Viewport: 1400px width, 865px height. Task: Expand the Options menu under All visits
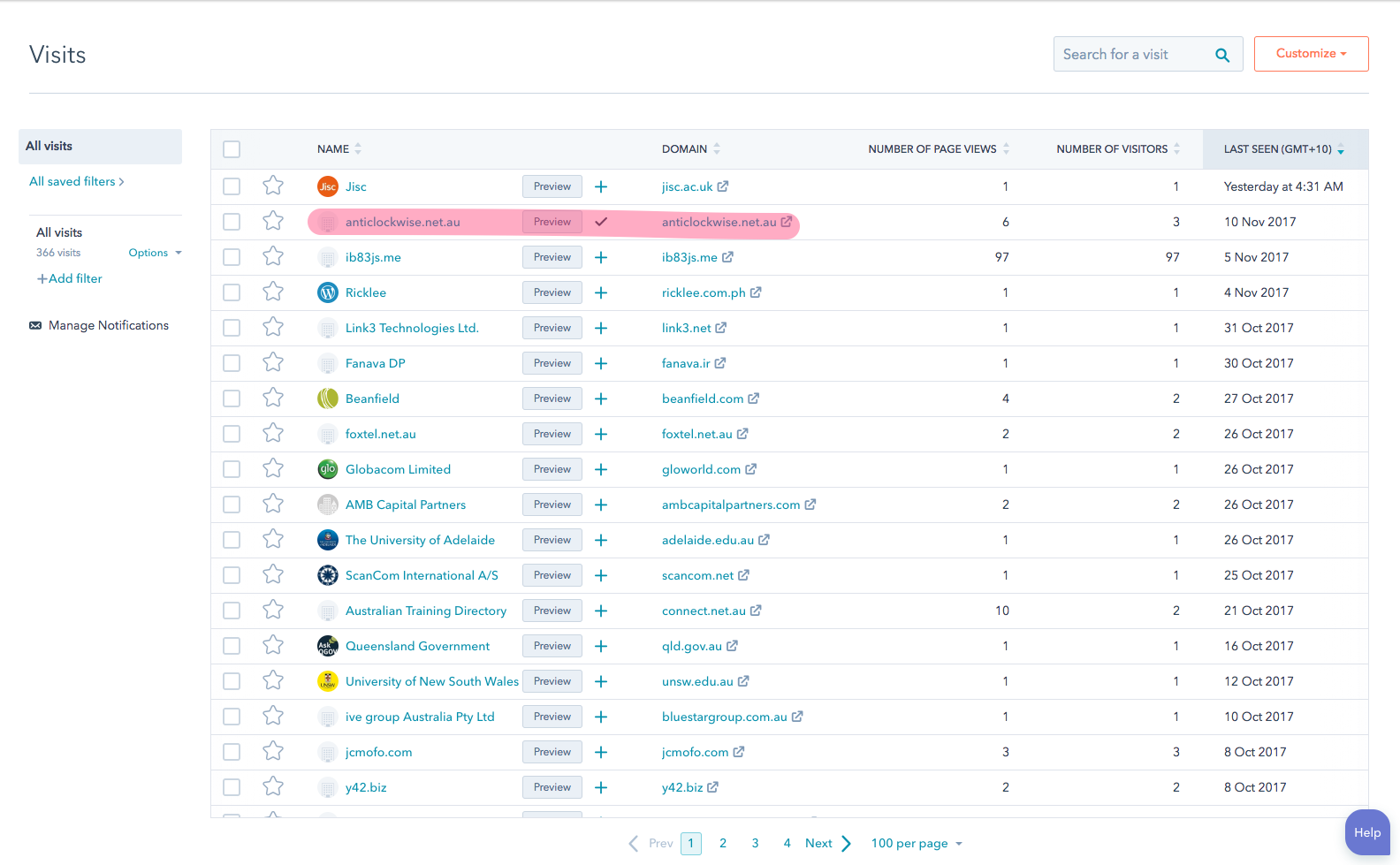155,253
